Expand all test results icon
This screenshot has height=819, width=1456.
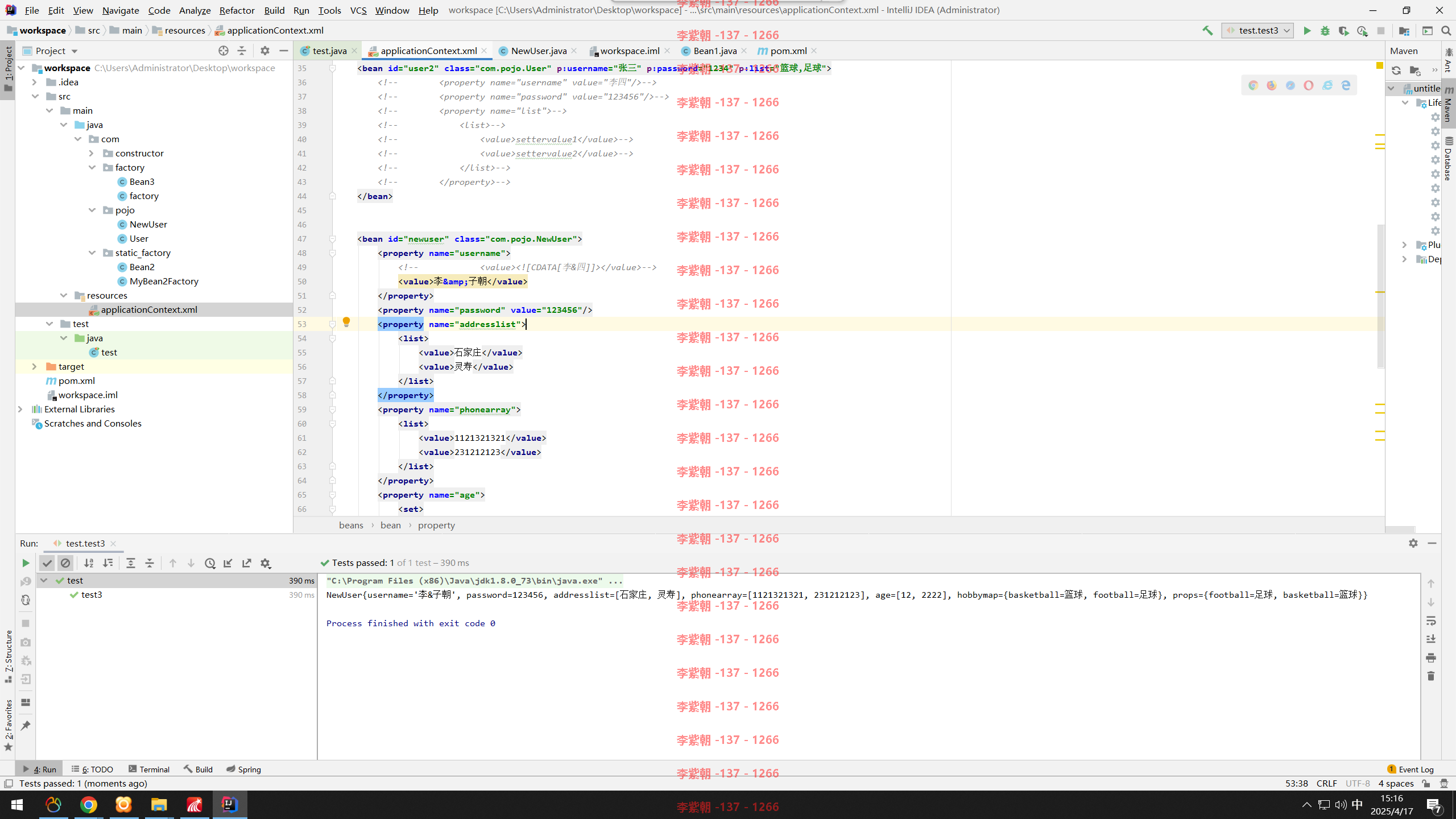tap(131, 563)
